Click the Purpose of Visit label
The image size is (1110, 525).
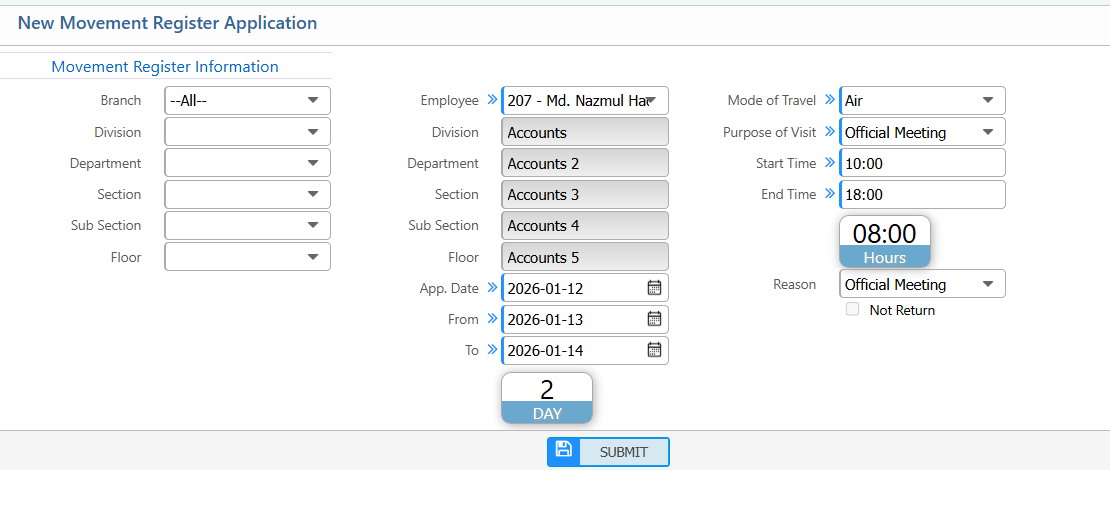coord(769,132)
